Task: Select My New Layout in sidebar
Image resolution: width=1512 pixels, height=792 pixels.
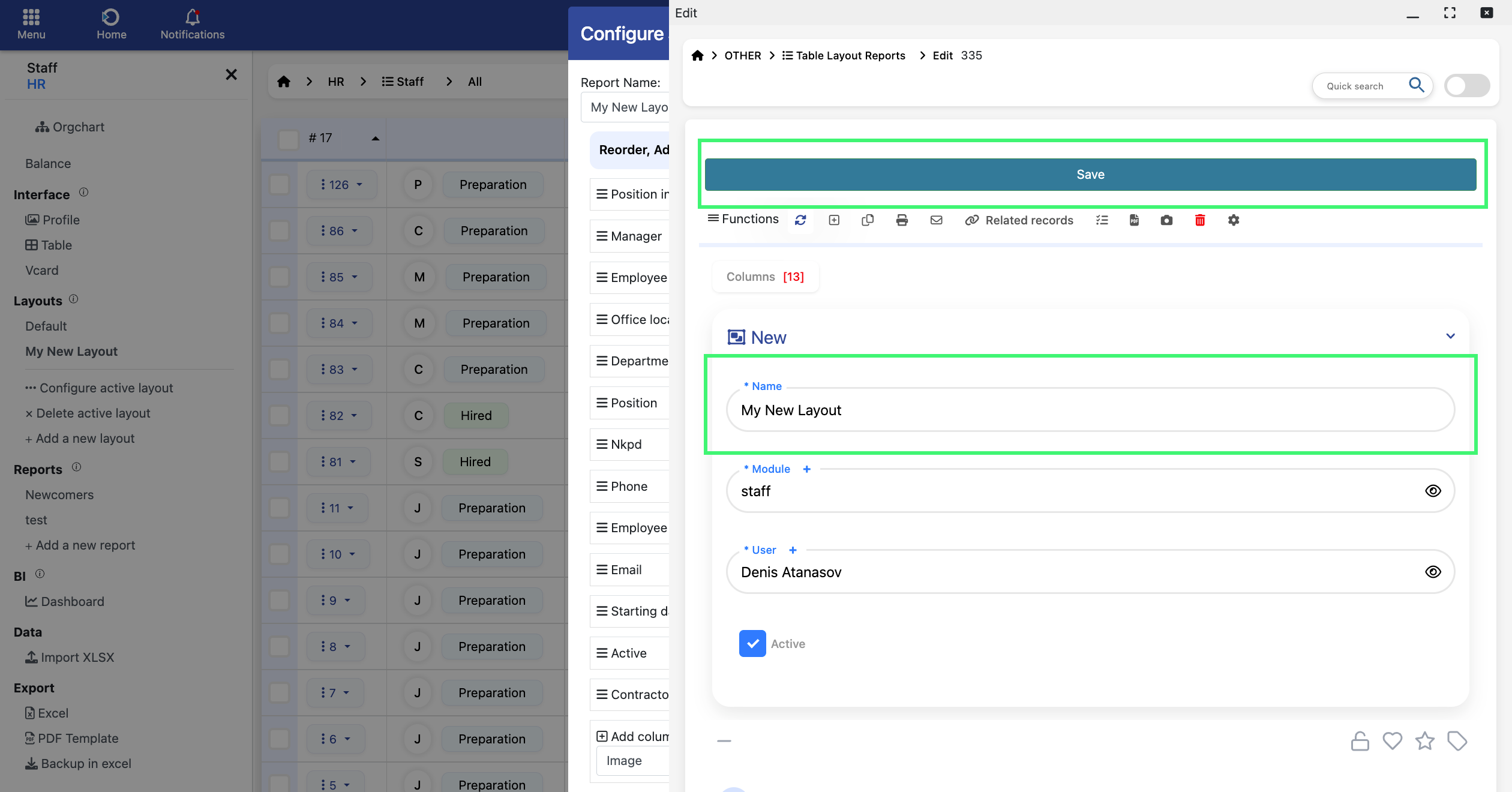Action: click(71, 352)
